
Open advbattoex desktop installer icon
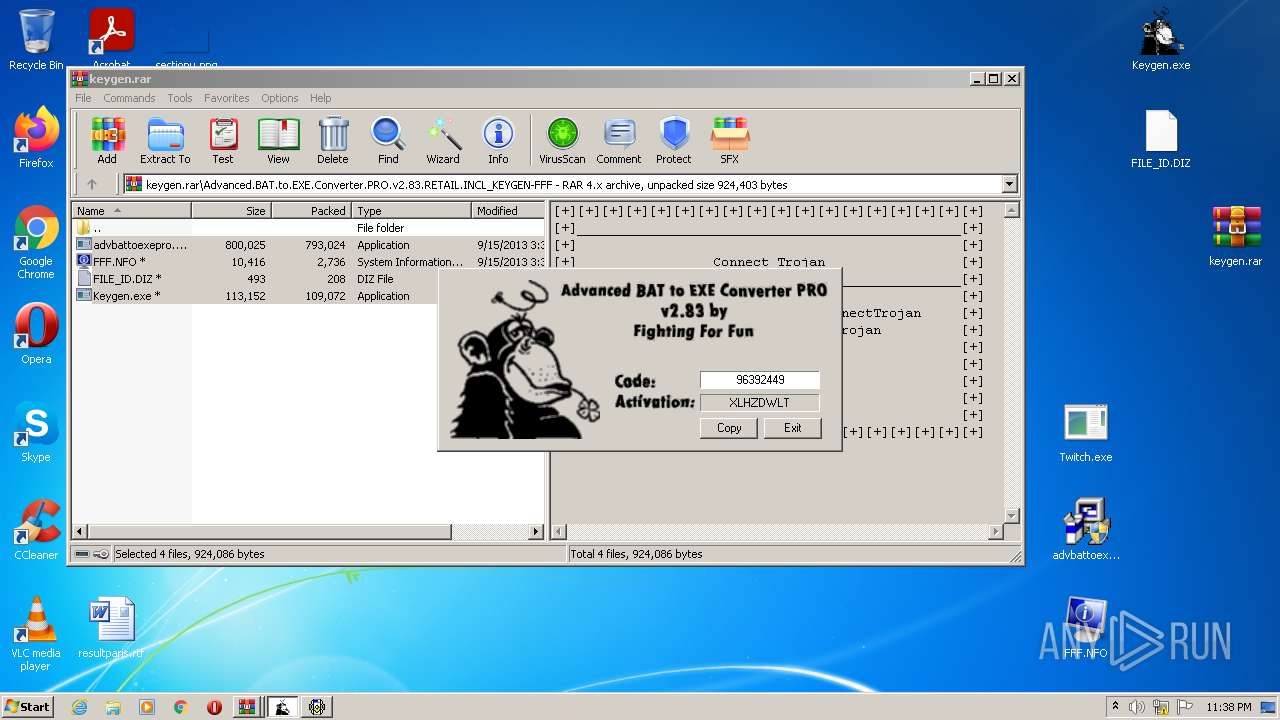tap(1086, 530)
